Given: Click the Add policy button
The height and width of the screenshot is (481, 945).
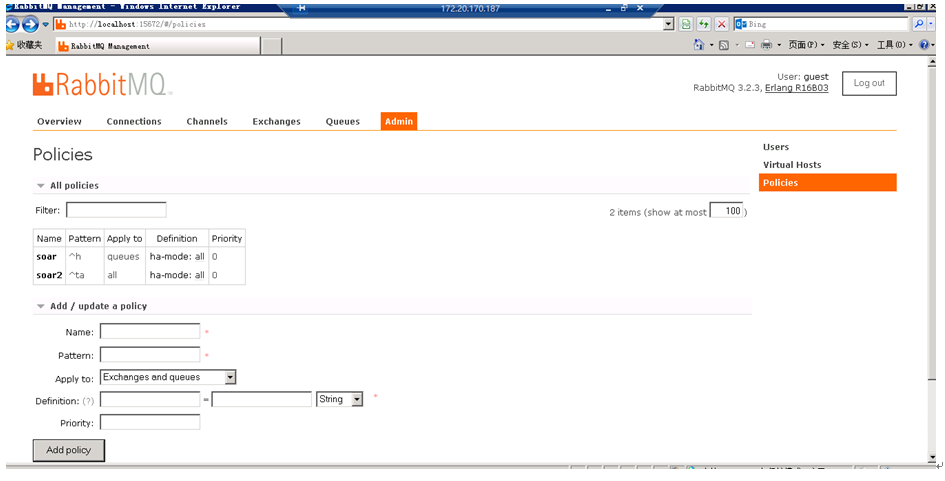Looking at the screenshot, I should pos(69,450).
